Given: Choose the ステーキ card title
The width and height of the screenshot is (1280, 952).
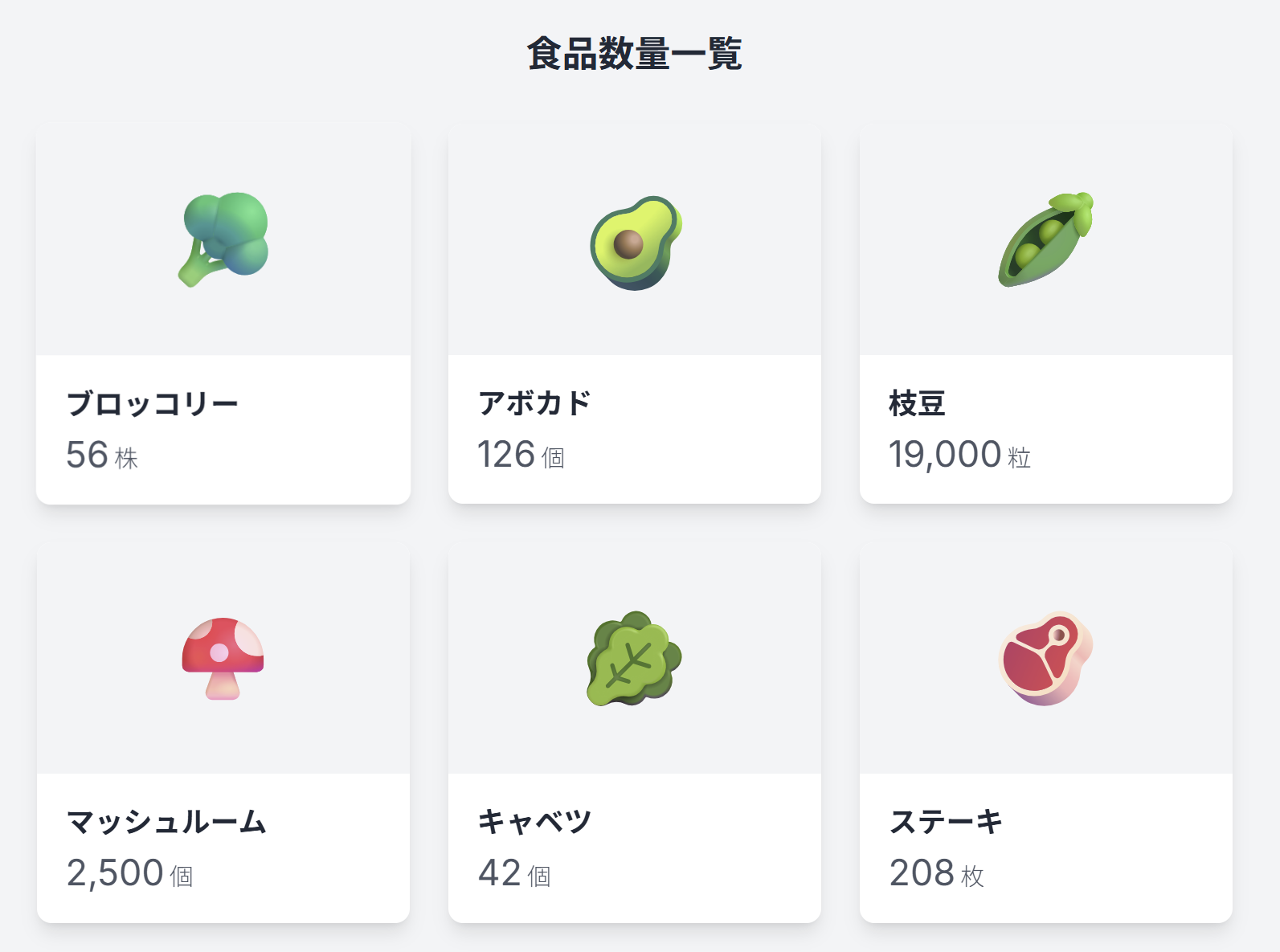Looking at the screenshot, I should (946, 822).
